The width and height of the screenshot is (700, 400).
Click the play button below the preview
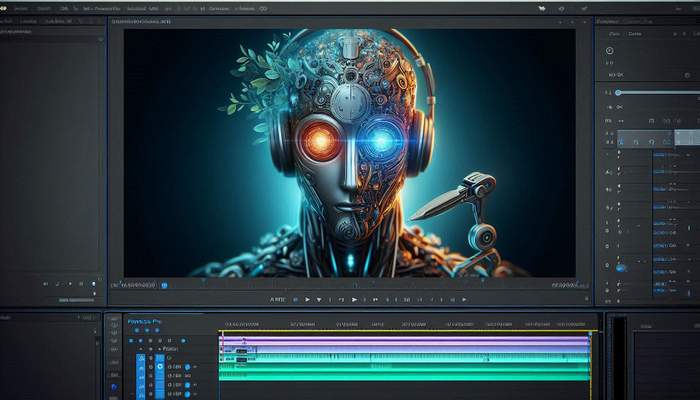coord(354,299)
